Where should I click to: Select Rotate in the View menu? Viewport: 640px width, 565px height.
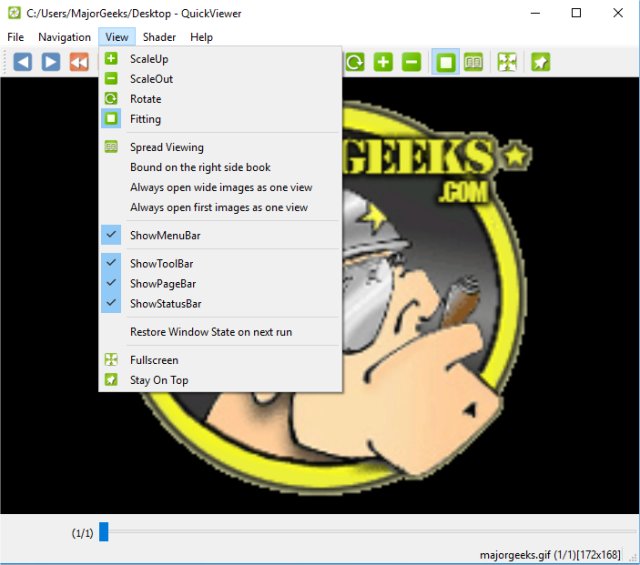220,99
